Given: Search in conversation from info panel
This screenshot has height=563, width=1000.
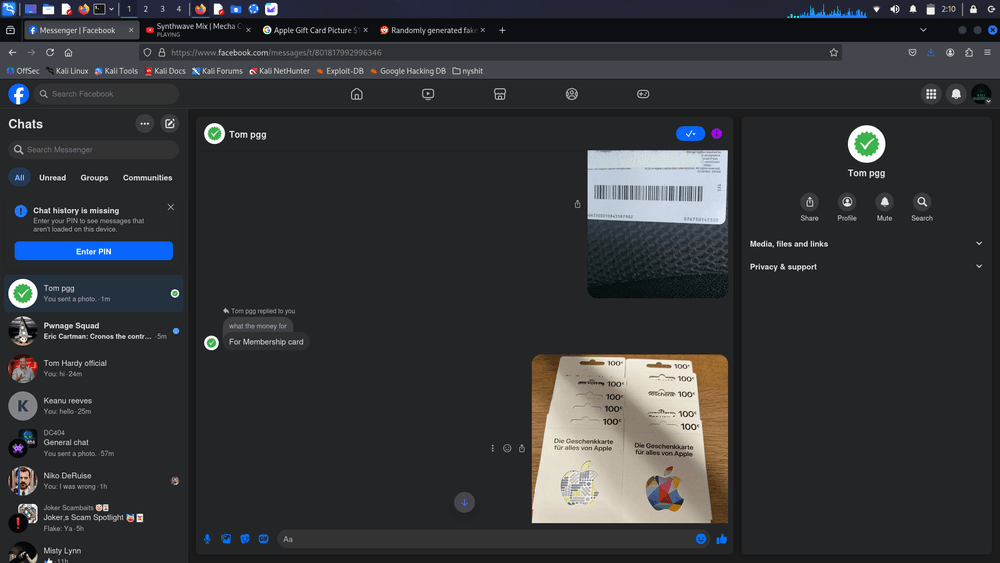Looking at the screenshot, I should tap(922, 207).
